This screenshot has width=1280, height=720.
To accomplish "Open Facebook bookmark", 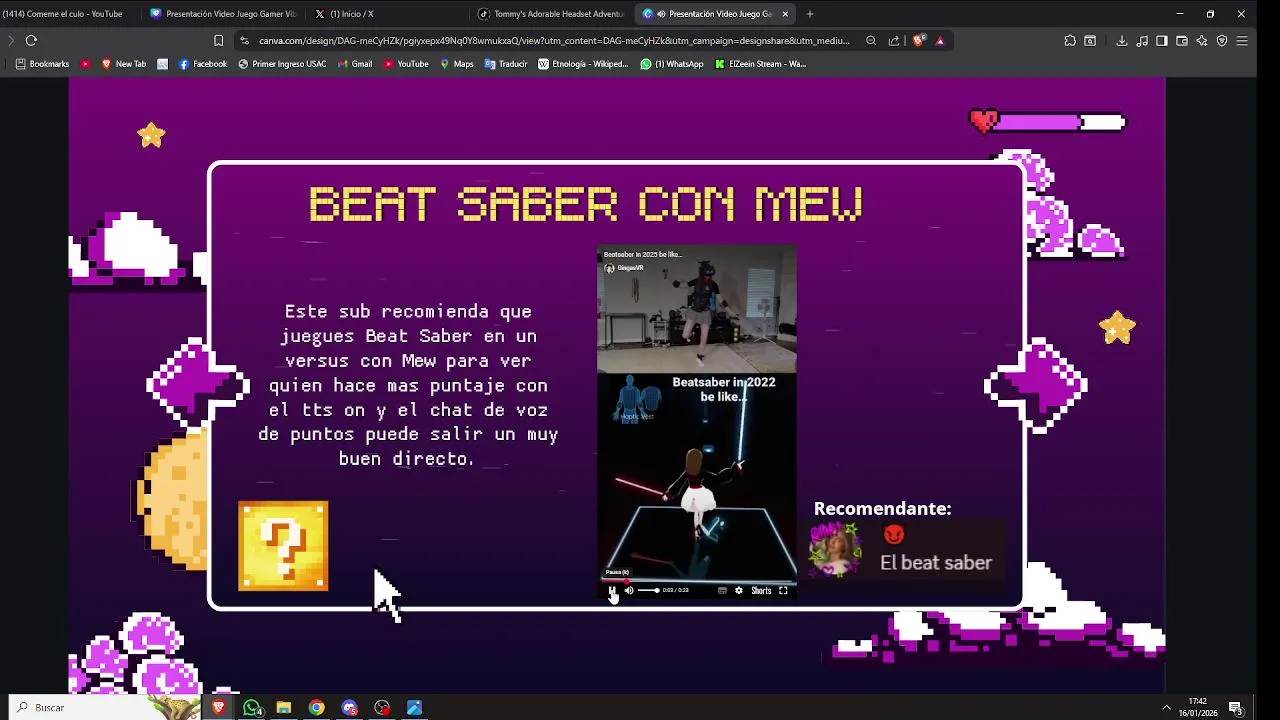I will (203, 64).
